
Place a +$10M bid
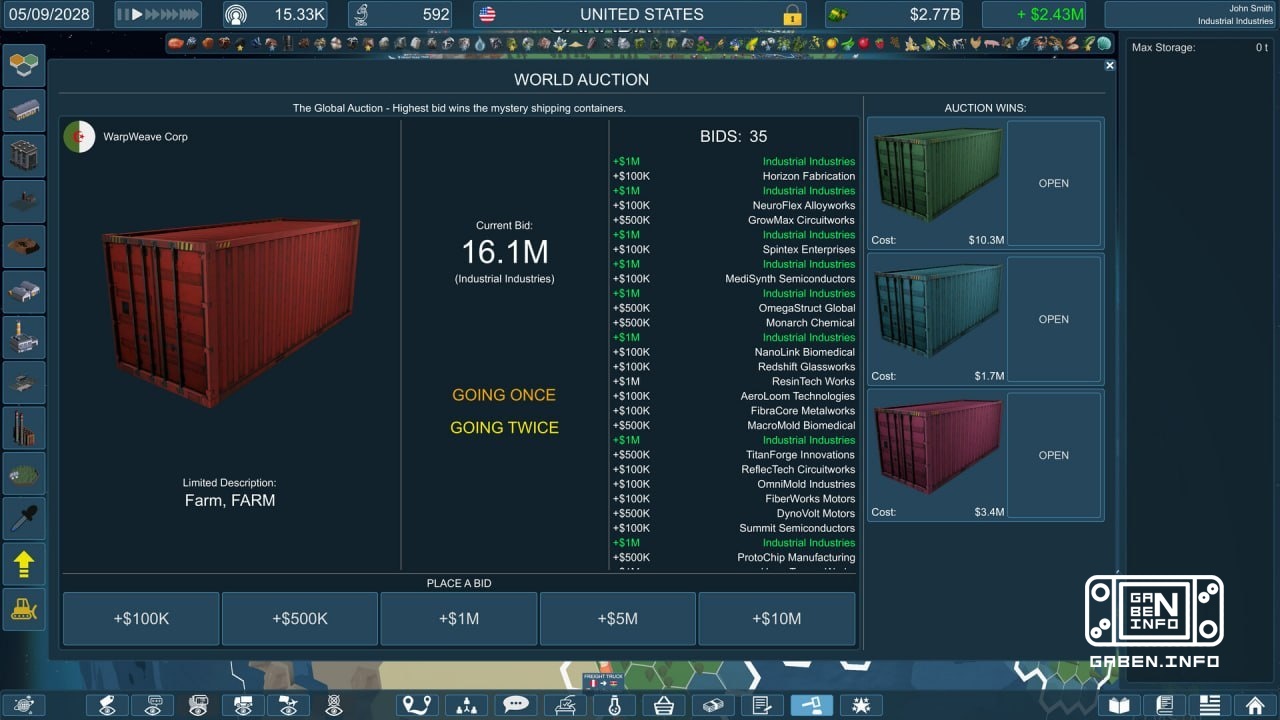click(x=776, y=619)
